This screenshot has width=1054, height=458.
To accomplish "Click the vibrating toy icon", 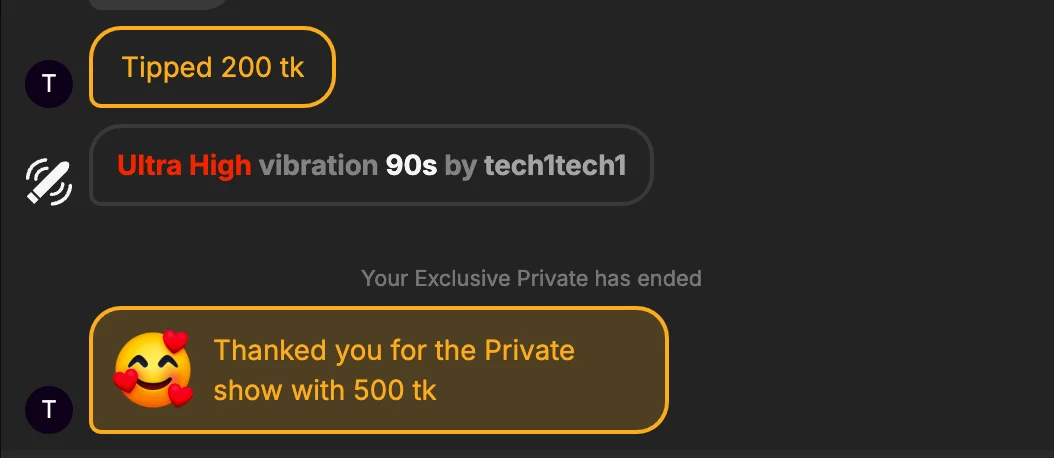I will click(49, 182).
